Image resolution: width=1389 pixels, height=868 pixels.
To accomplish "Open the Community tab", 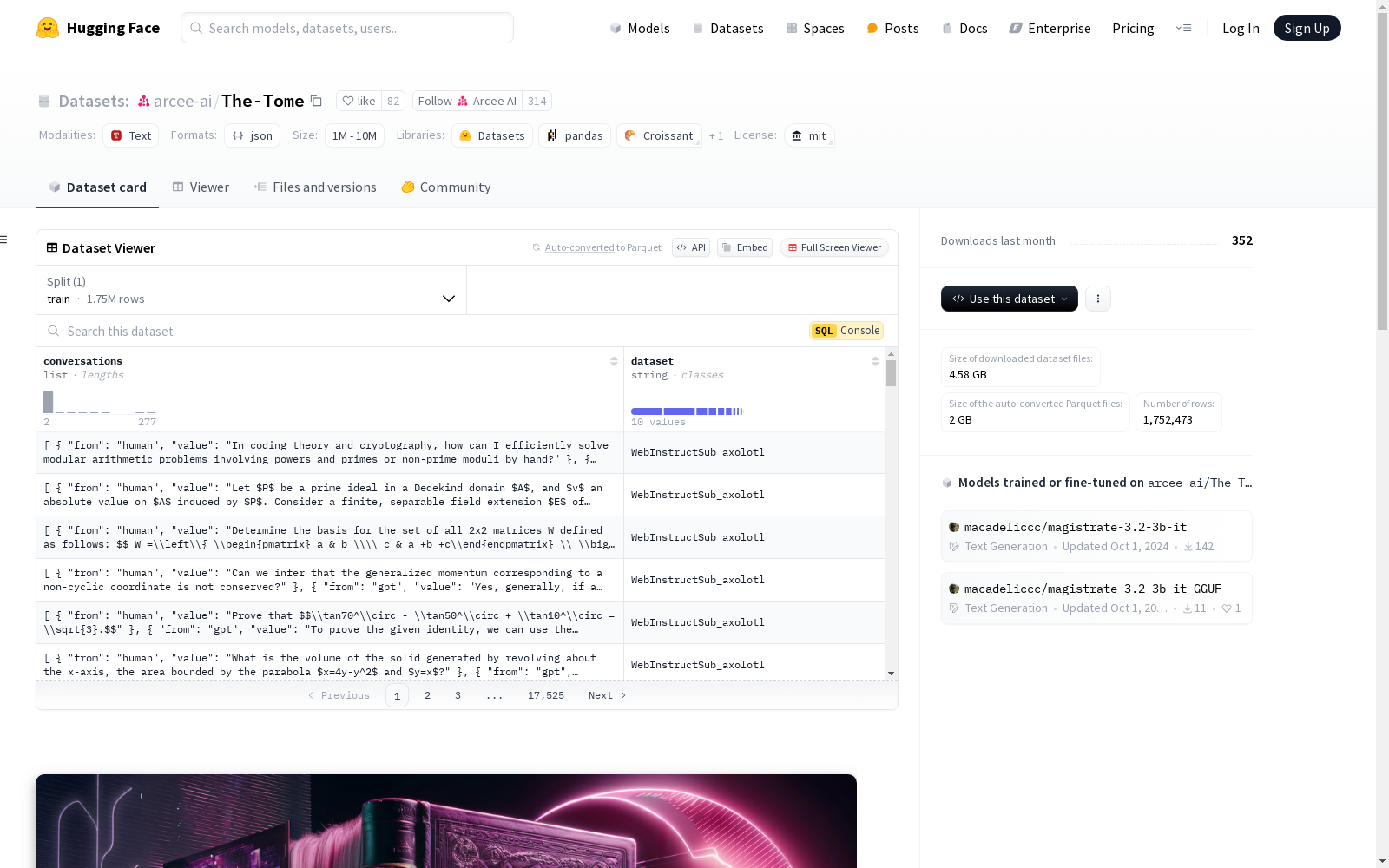I will point(446,187).
